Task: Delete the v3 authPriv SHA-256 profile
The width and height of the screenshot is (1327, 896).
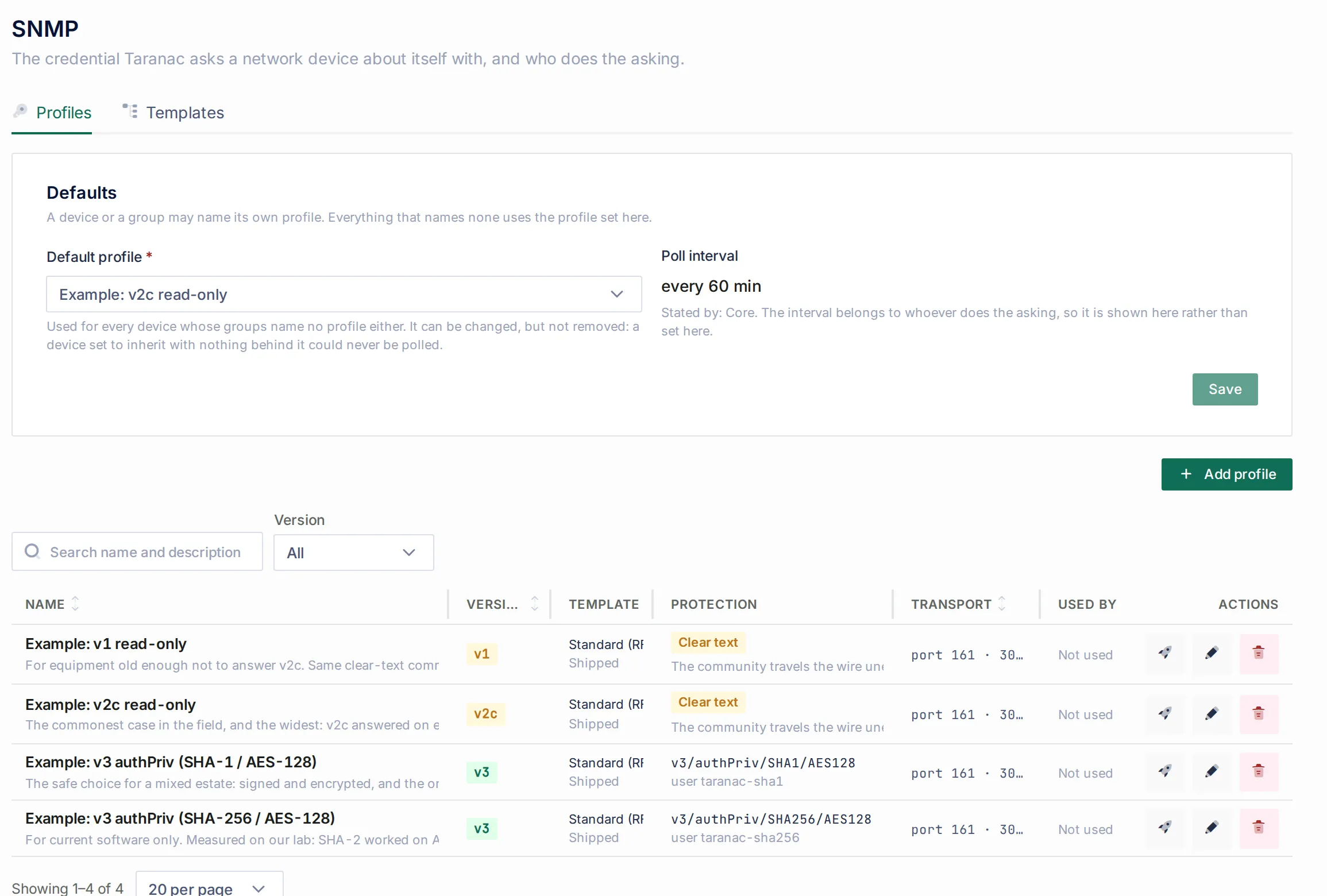Action: coord(1259,828)
